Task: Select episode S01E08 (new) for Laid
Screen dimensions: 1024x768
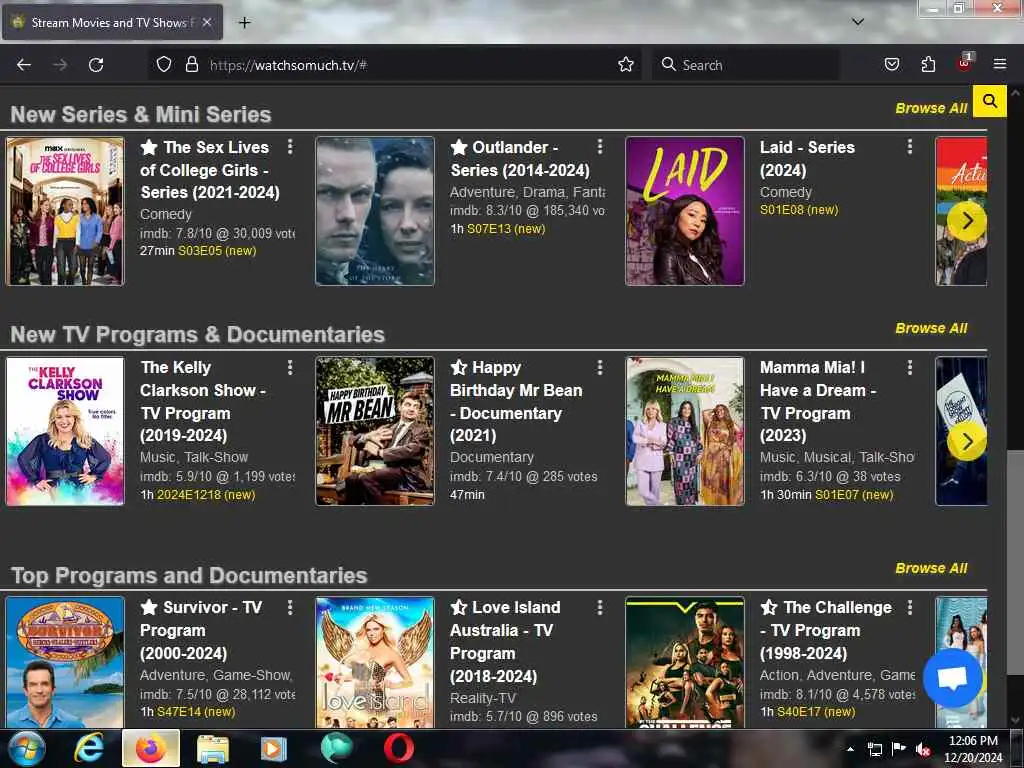Action: [x=799, y=210]
